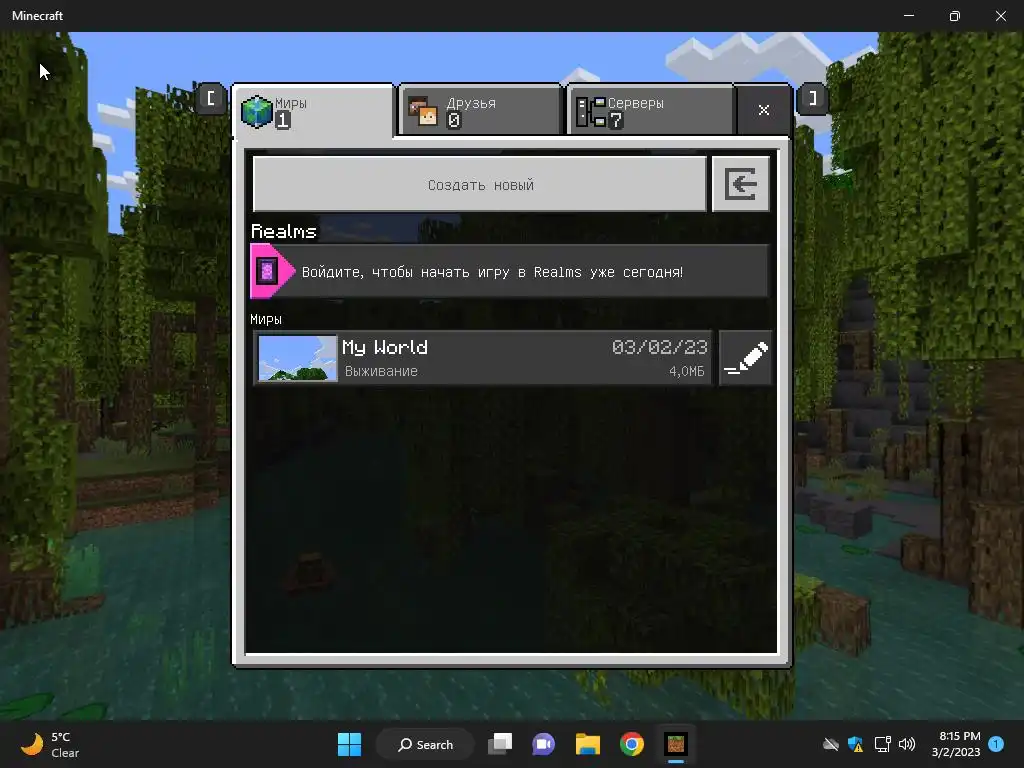Open the My World entry

(483, 358)
